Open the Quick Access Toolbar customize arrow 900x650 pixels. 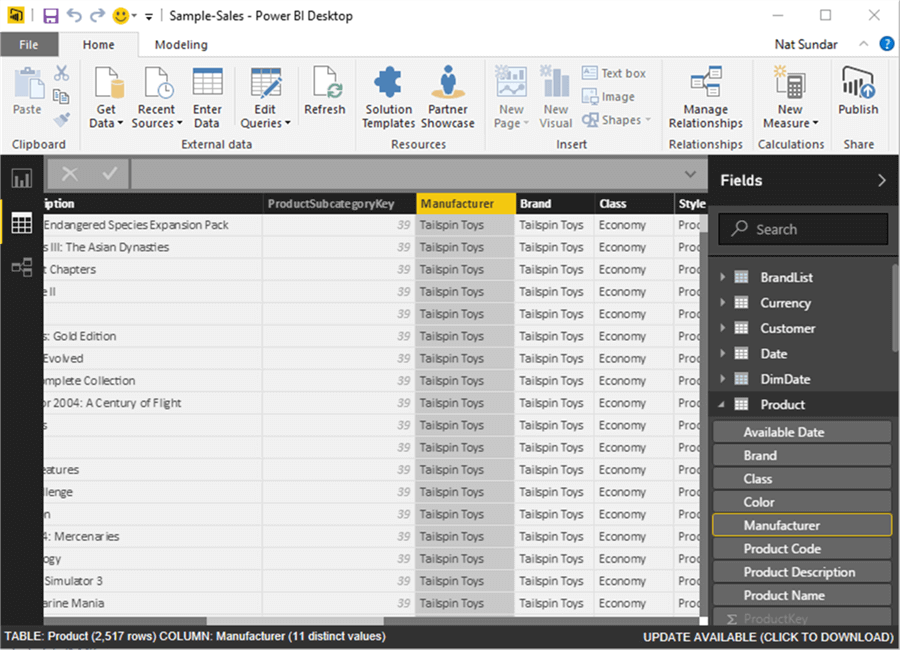[149, 17]
